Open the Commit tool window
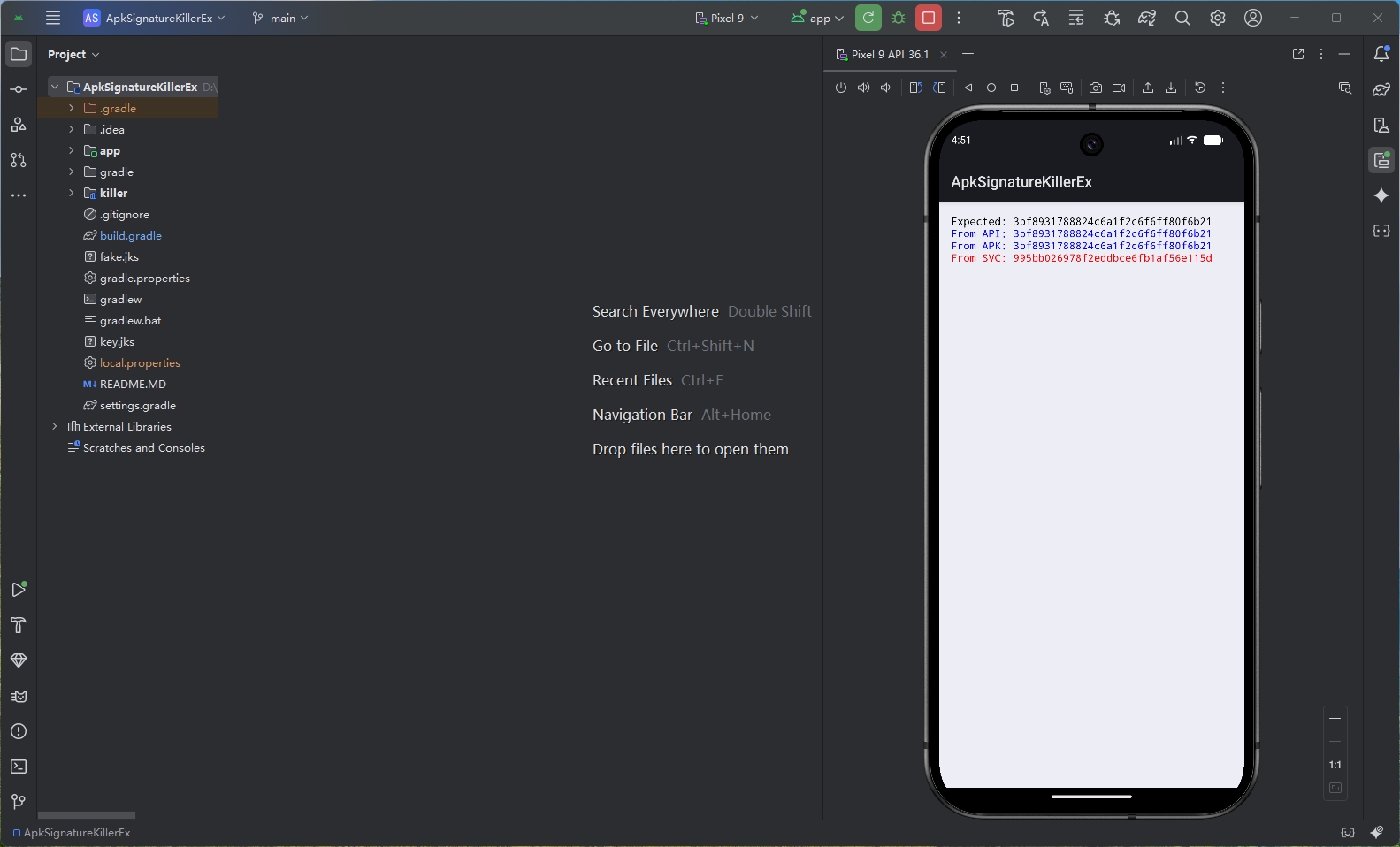The image size is (1400, 847). coord(19,89)
